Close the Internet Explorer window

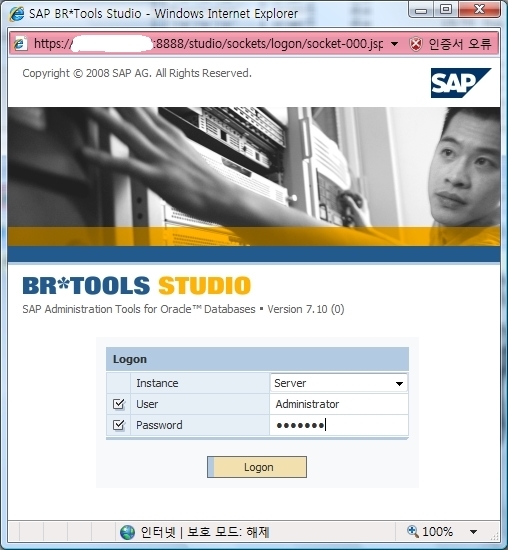tap(479, 9)
